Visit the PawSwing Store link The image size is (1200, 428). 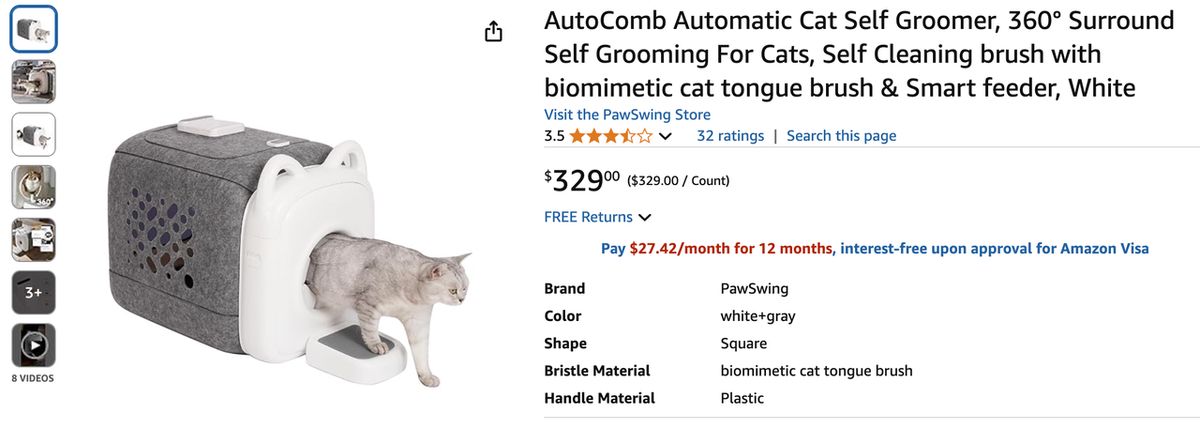(627, 114)
